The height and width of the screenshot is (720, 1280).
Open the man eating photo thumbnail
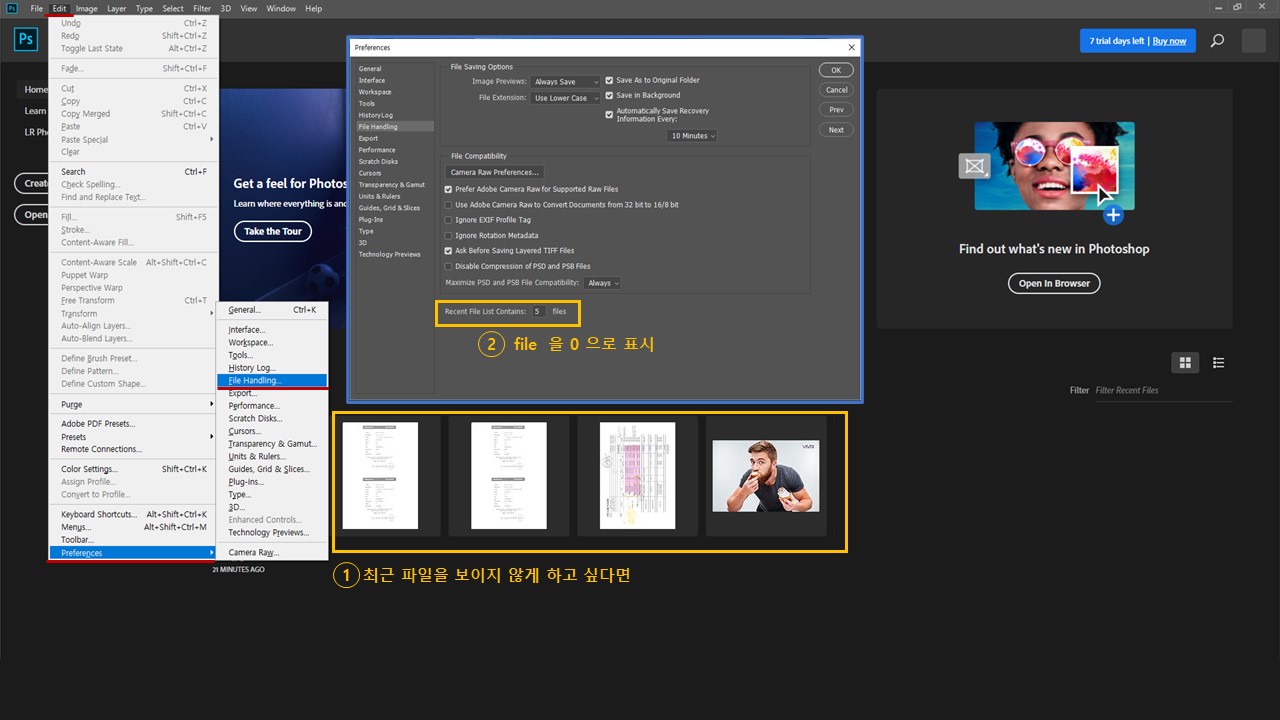tap(766, 476)
